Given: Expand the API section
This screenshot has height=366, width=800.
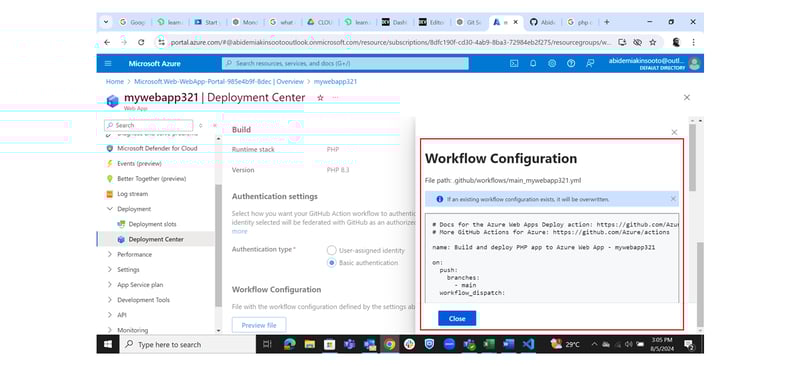Looking at the screenshot, I should (x=110, y=315).
